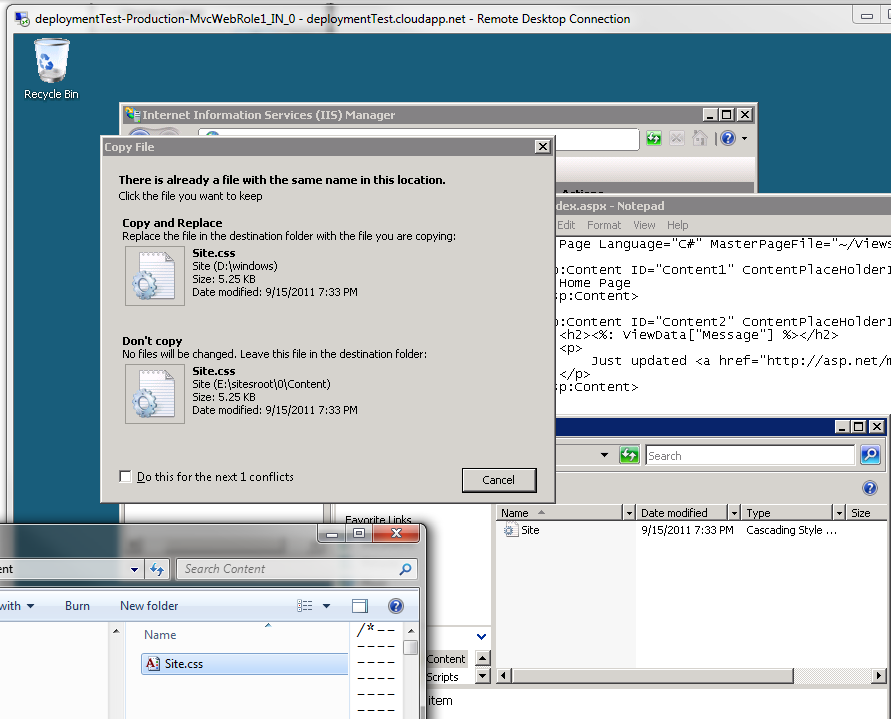Viewport: 891px width, 719px height.
Task: Click the IIS Manager stop icon
Action: point(676,138)
